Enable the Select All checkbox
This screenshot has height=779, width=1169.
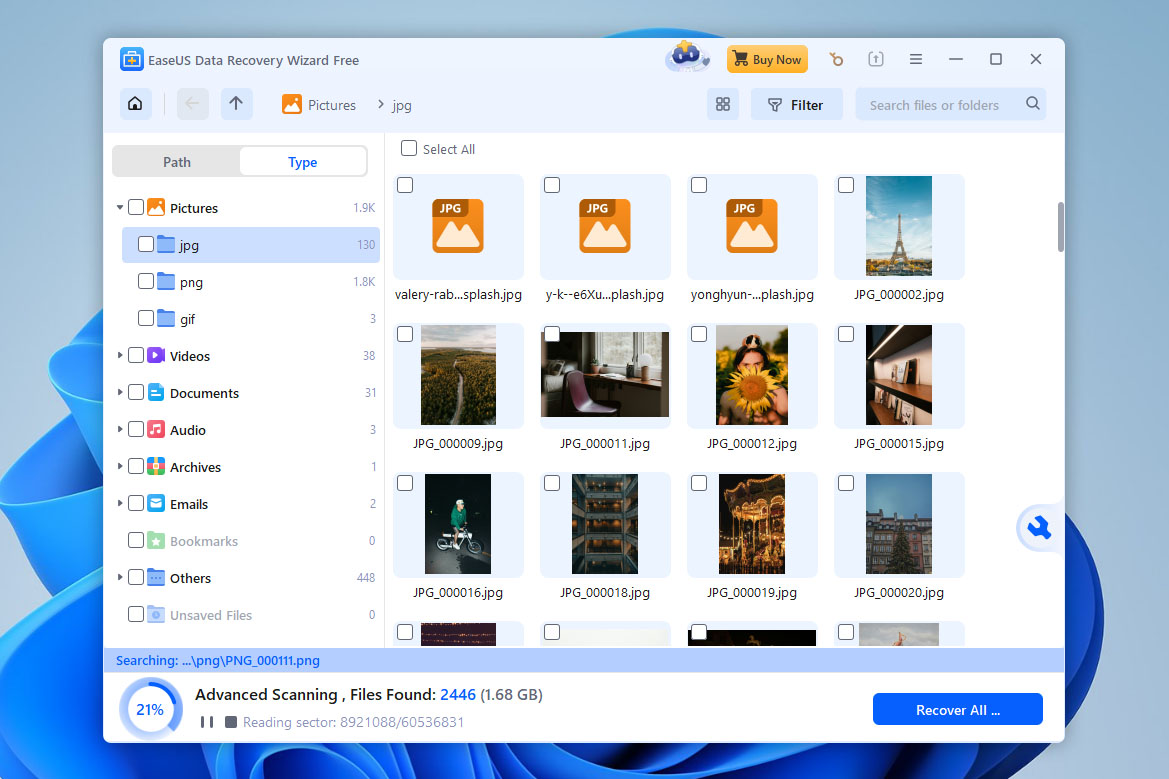pos(408,148)
